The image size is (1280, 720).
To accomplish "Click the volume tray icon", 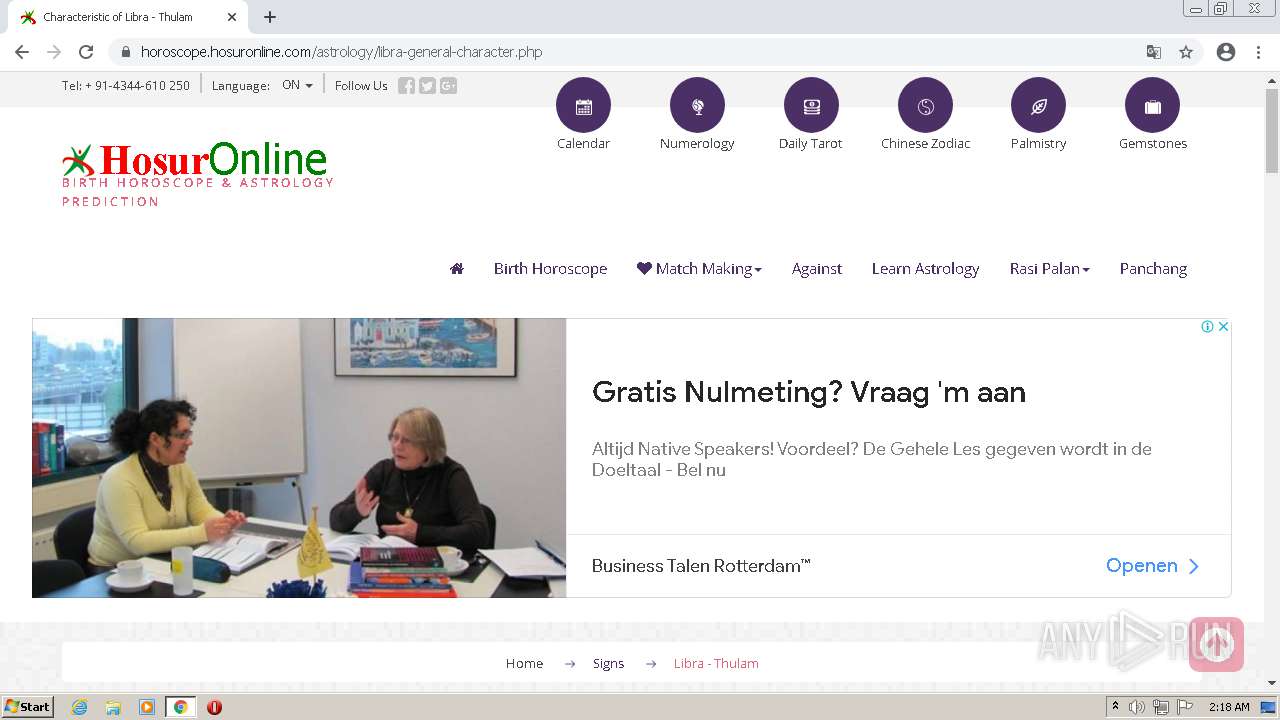I will click(1137, 707).
